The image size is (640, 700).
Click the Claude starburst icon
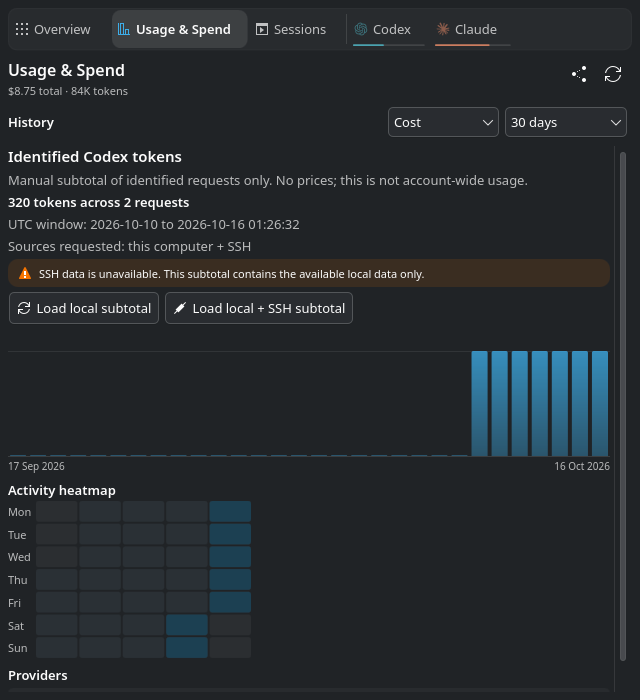tap(443, 29)
